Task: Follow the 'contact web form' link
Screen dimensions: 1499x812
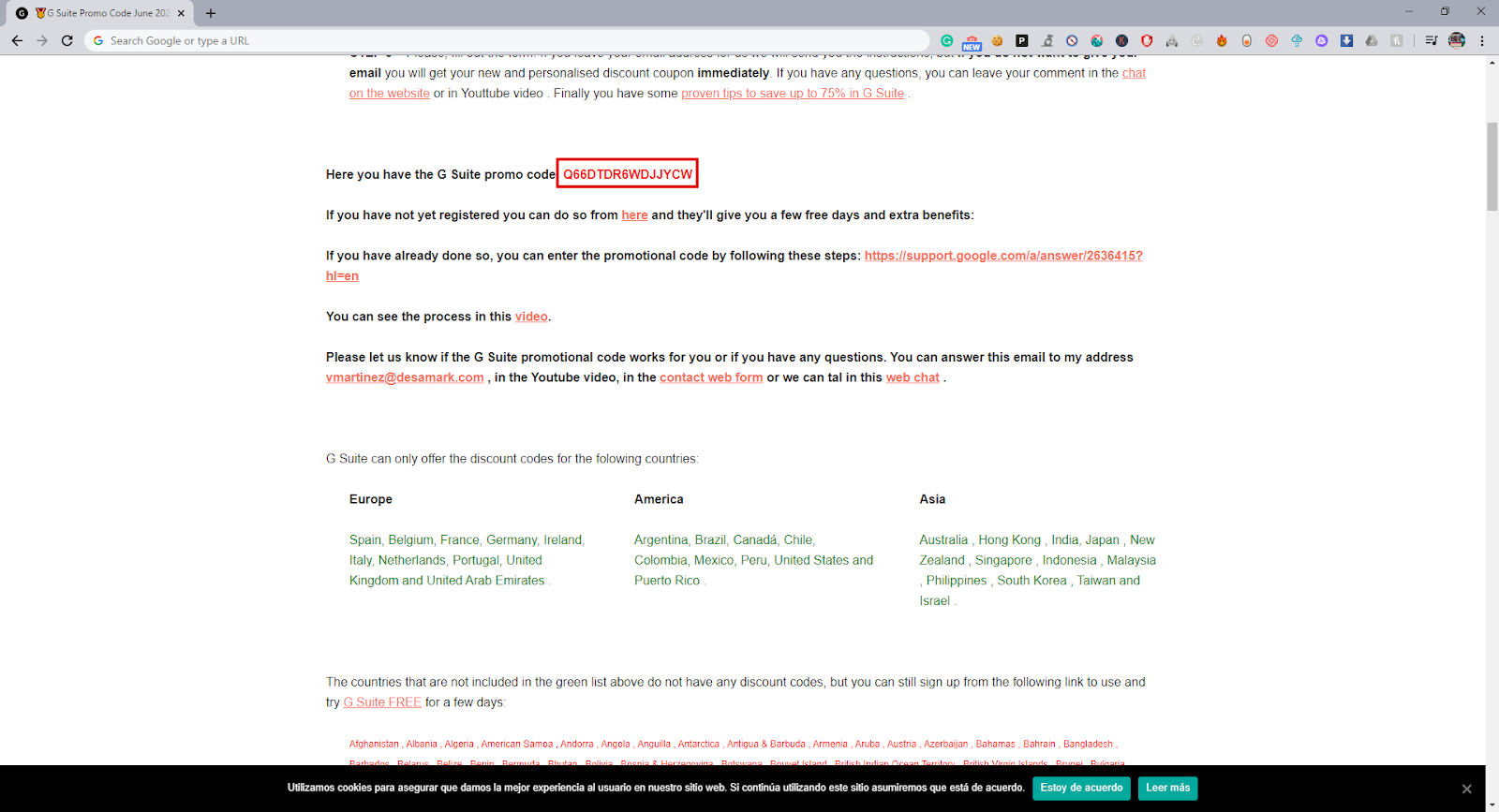Action: pyautogui.click(x=710, y=377)
